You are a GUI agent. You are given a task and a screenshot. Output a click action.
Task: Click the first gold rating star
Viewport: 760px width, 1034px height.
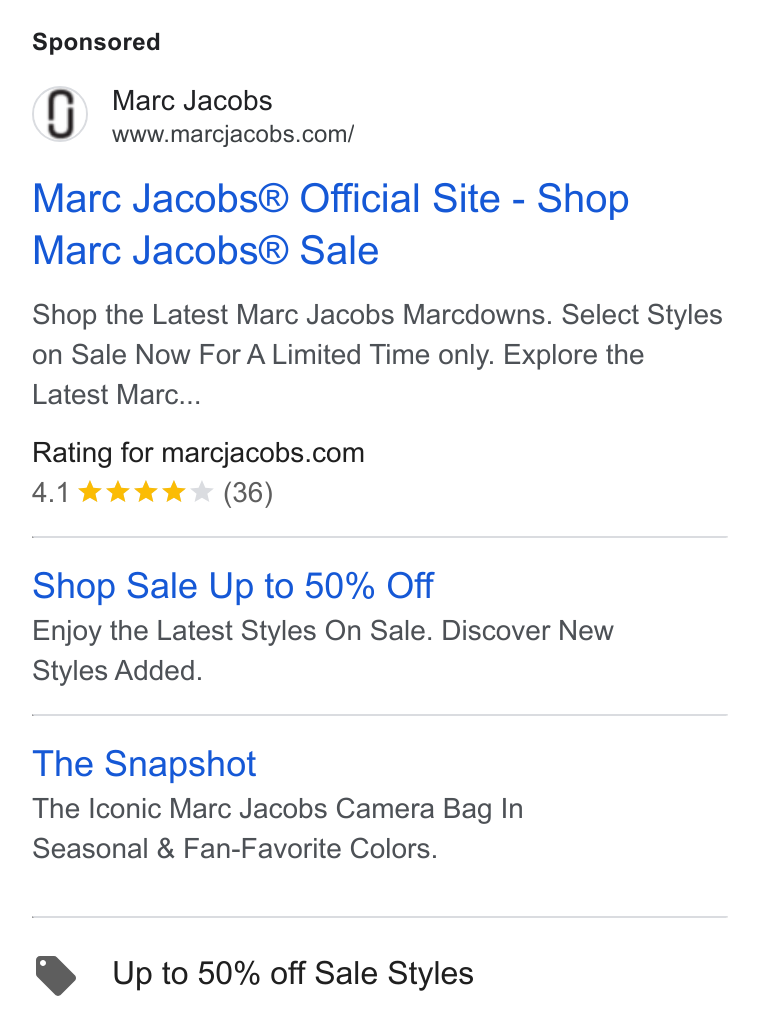[89, 492]
